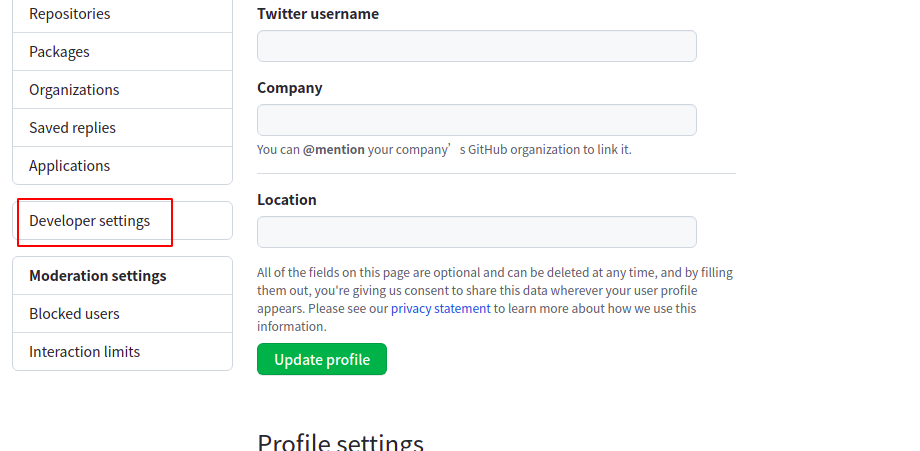
Task: Open the Blocked users page
Action: pyautogui.click(x=74, y=314)
